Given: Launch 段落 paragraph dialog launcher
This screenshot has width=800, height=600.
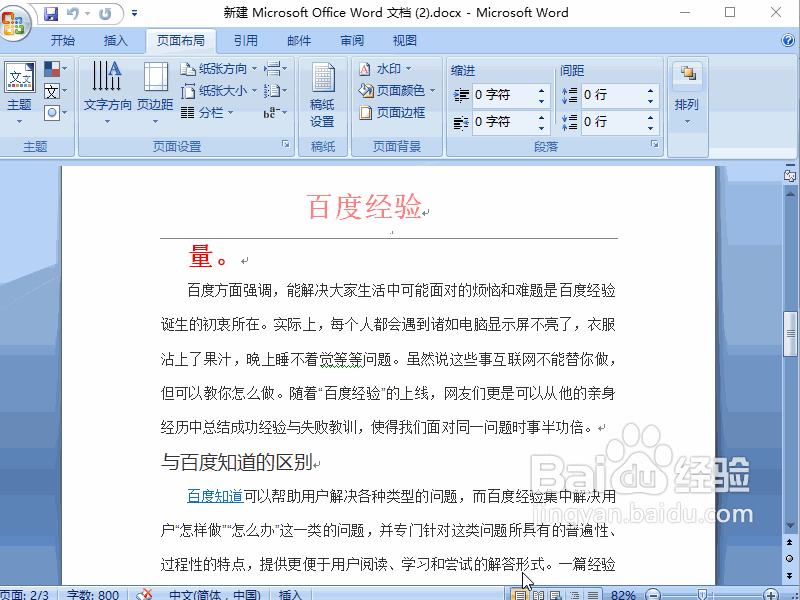Looking at the screenshot, I should [x=655, y=145].
